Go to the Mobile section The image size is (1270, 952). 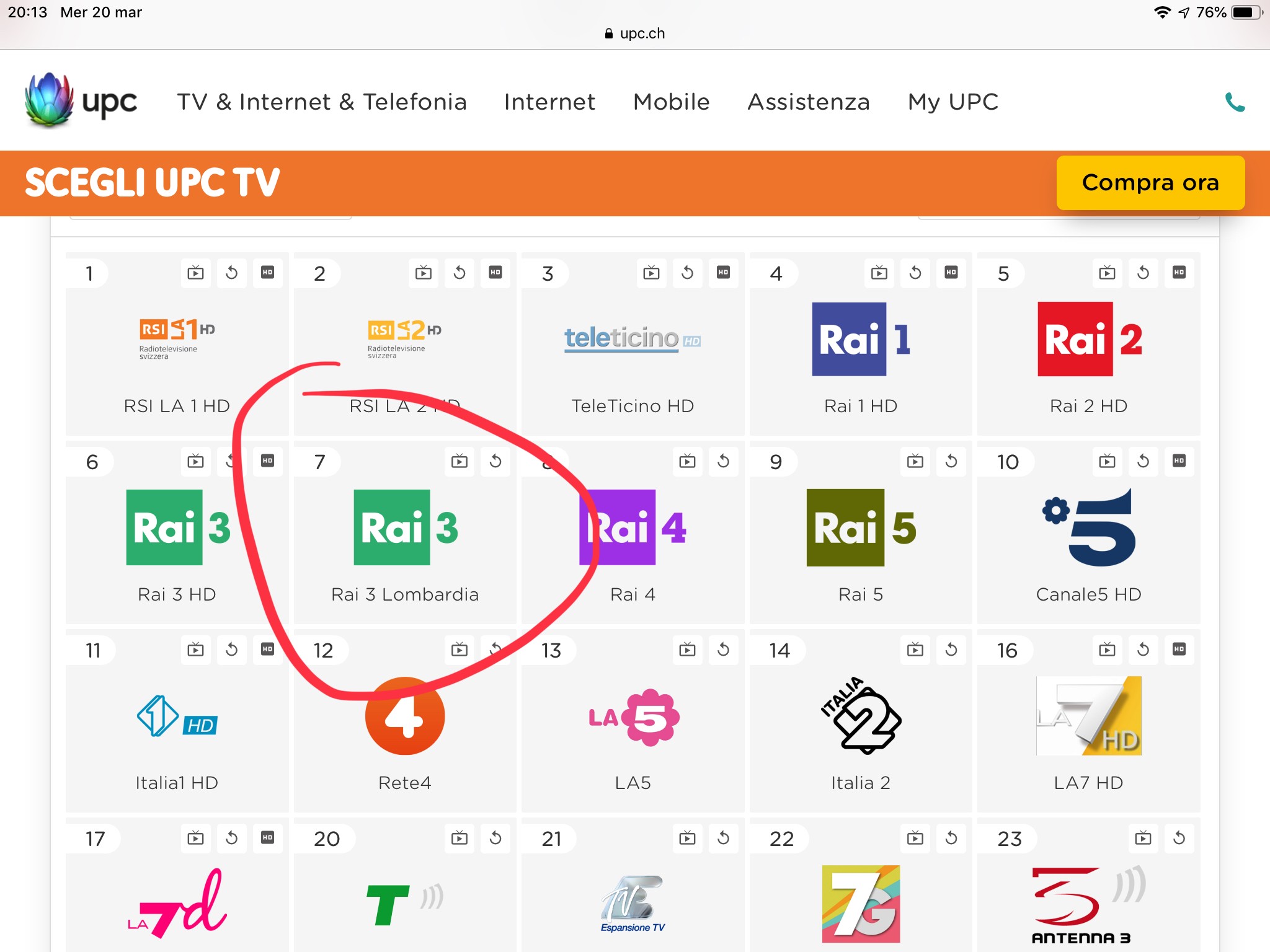pyautogui.click(x=671, y=102)
